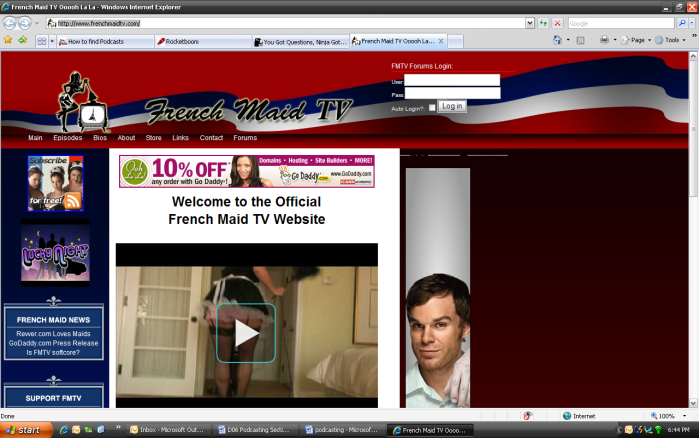Open the Is FMTV softcore? link
699x438 pixels.
pyautogui.click(x=53, y=352)
